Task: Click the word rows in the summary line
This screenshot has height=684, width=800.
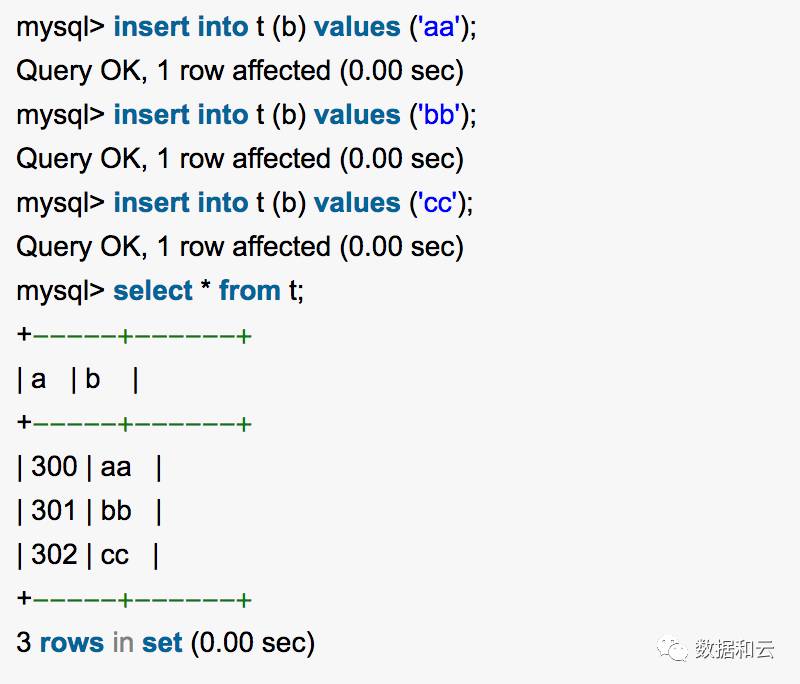Action: coord(71,642)
